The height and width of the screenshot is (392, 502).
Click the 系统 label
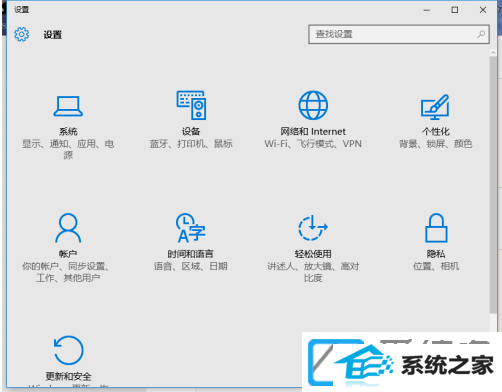pyautogui.click(x=68, y=131)
